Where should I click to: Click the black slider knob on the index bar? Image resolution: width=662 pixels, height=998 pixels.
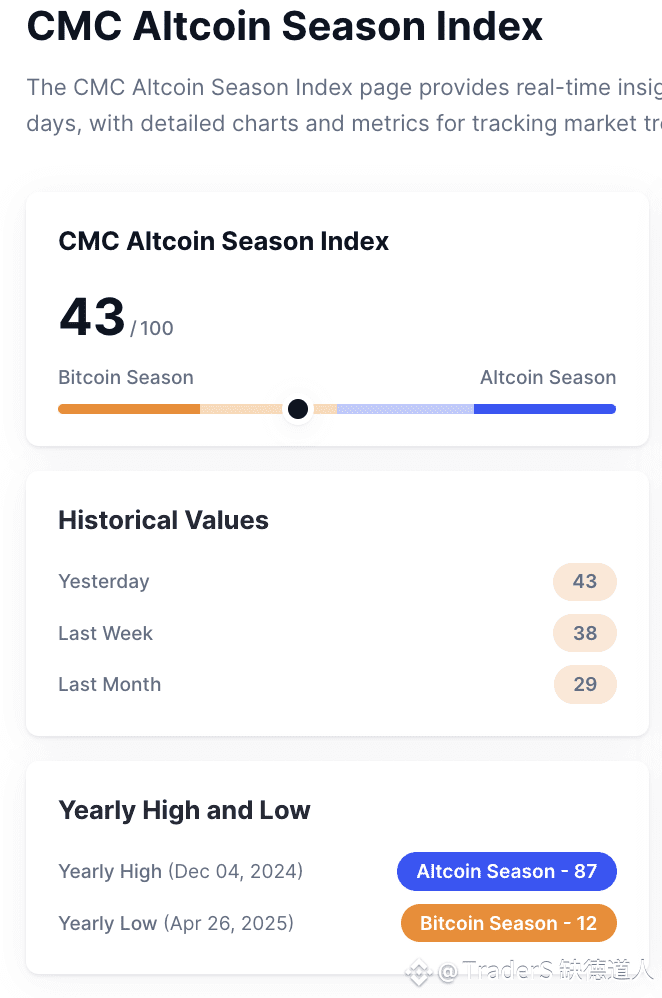coord(297,409)
